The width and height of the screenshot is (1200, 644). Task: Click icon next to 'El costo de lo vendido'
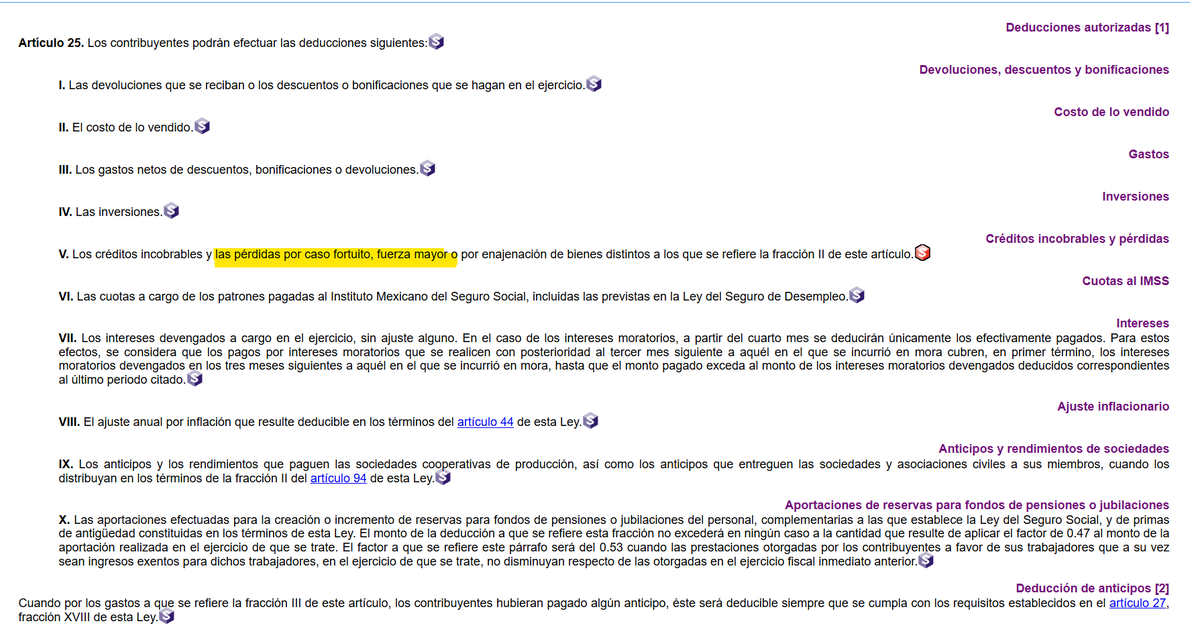tap(202, 126)
